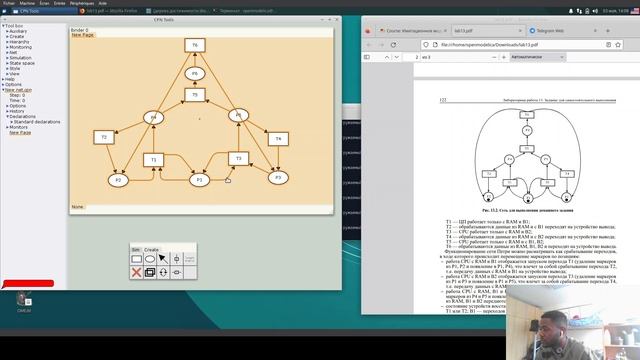Open the Écran menu
The width and height of the screenshot is (640, 360).
coord(44,3)
